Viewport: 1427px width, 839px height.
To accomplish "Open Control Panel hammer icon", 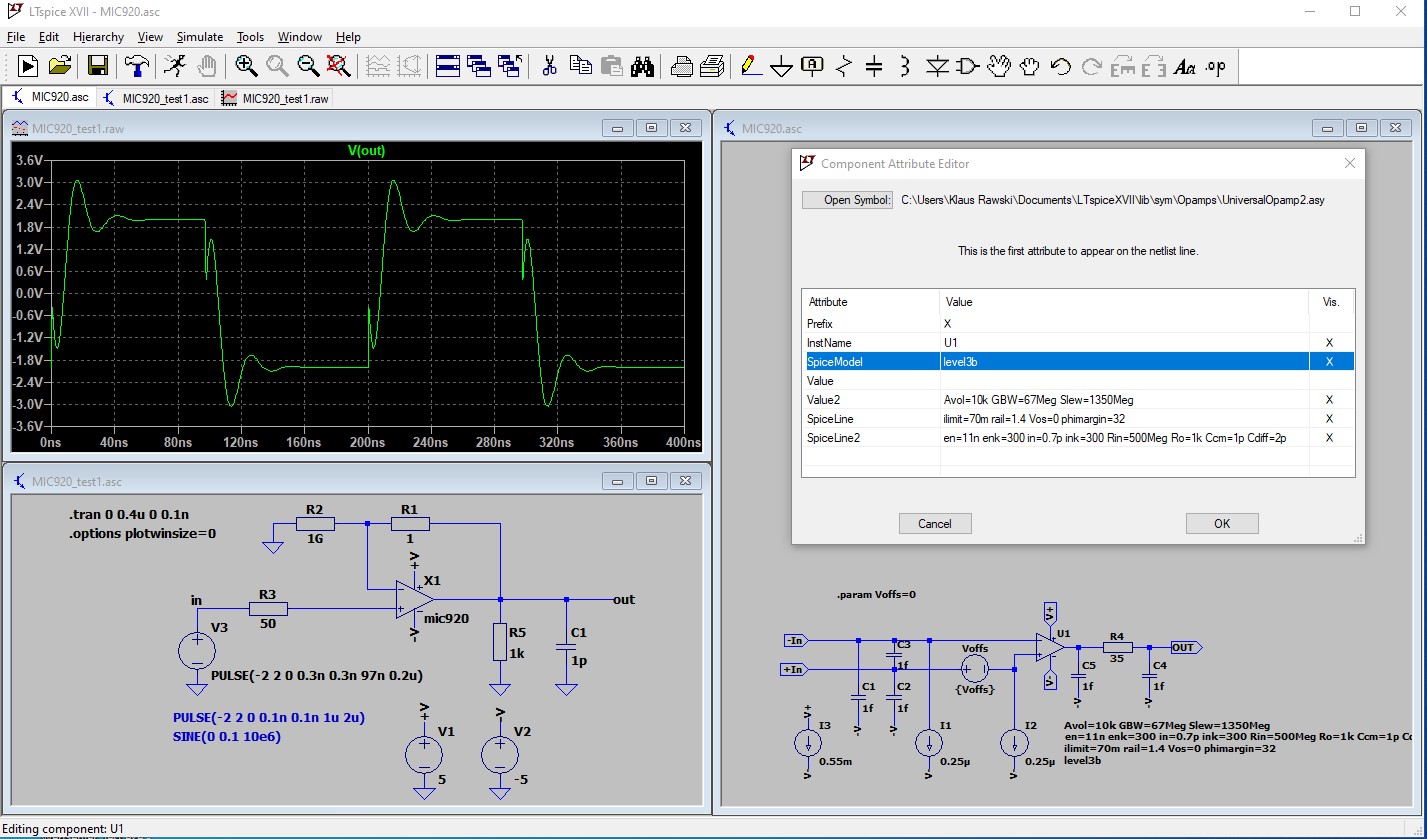I will tap(136, 66).
